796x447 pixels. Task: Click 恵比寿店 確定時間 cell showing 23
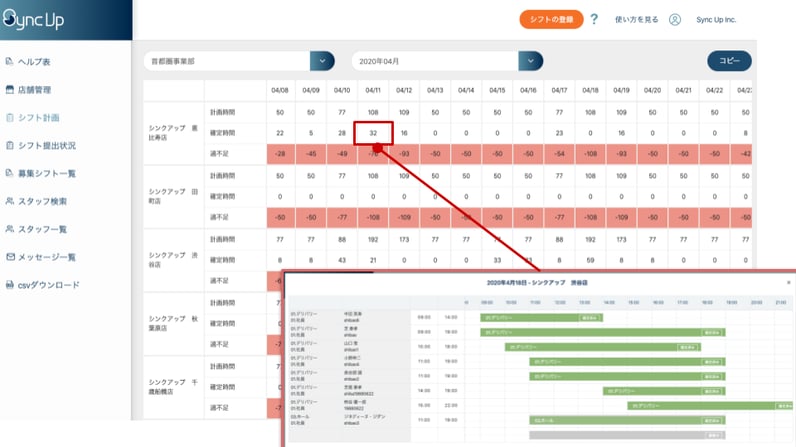click(559, 133)
